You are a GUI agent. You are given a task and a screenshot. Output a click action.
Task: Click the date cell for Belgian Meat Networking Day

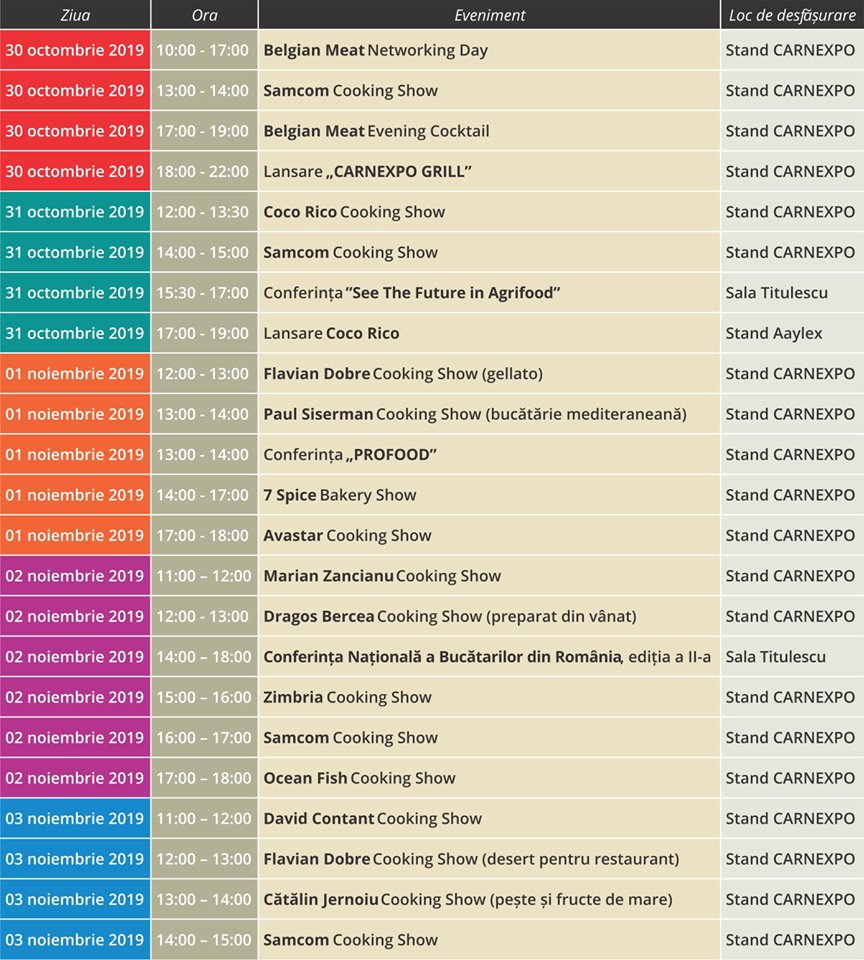click(75, 50)
